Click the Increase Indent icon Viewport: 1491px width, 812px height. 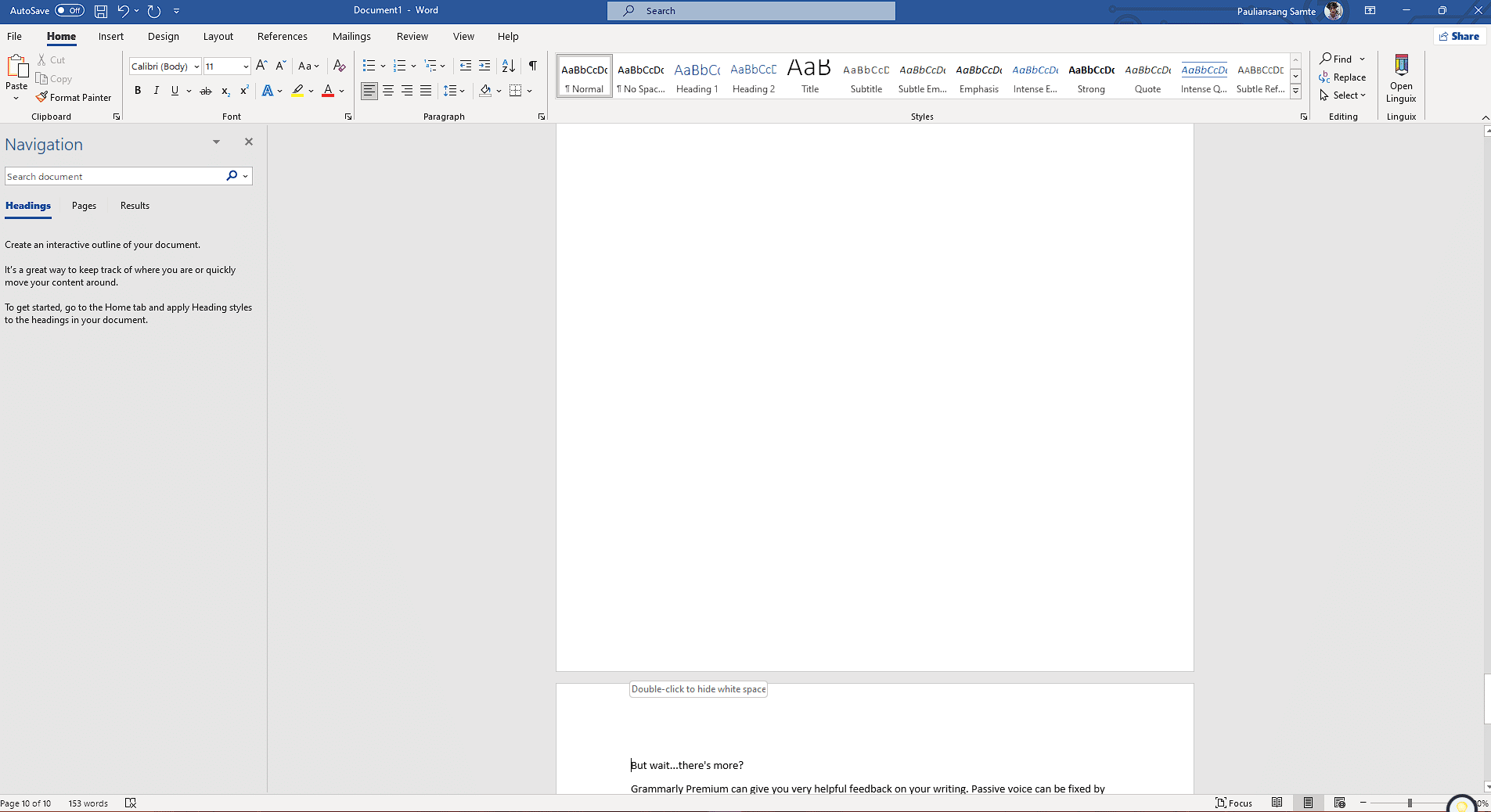click(484, 66)
